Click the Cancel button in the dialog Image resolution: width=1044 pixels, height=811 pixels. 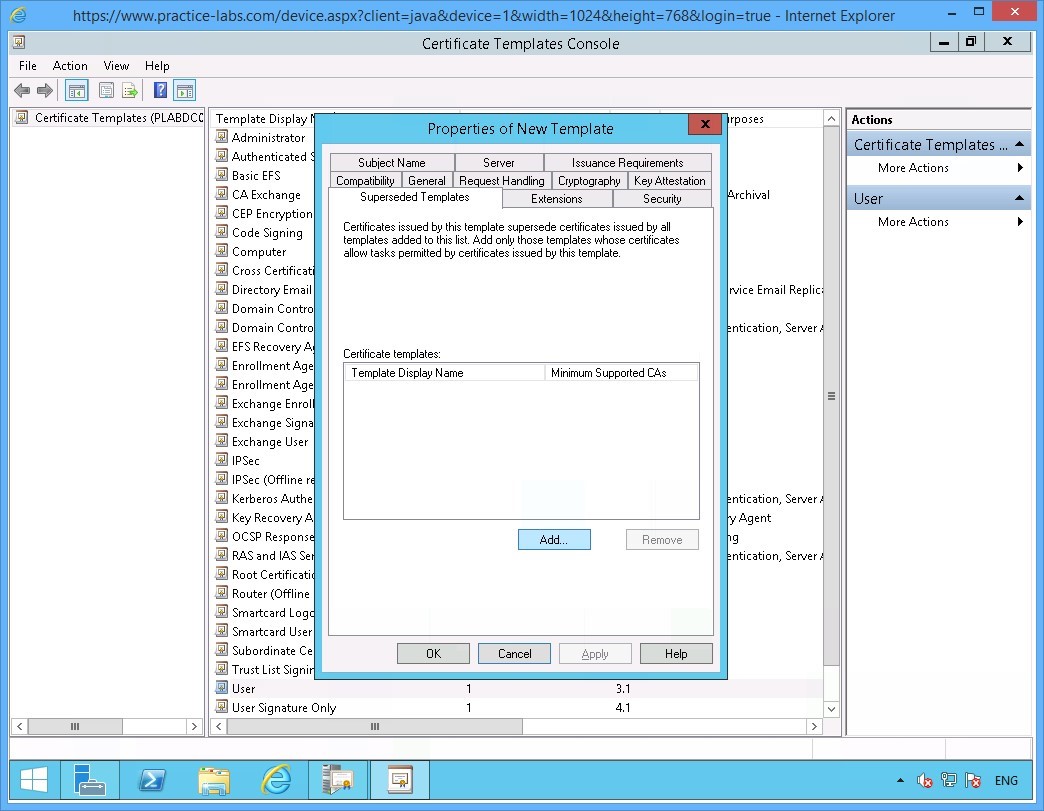point(514,653)
